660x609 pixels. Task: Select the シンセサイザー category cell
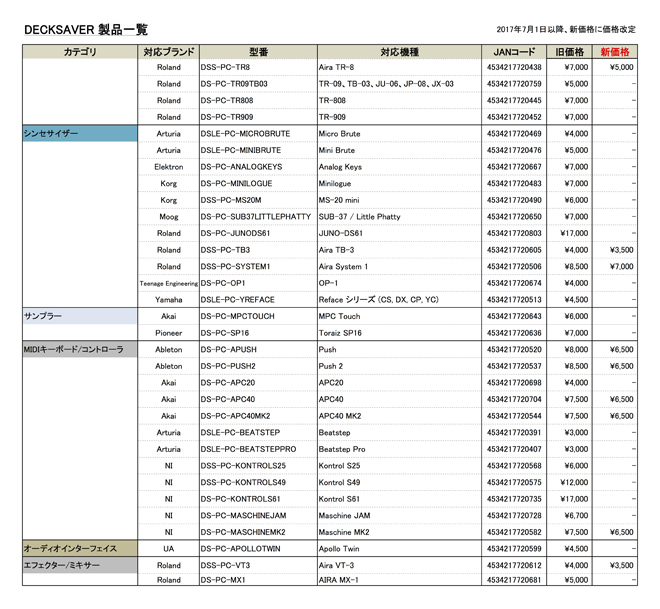80,134
